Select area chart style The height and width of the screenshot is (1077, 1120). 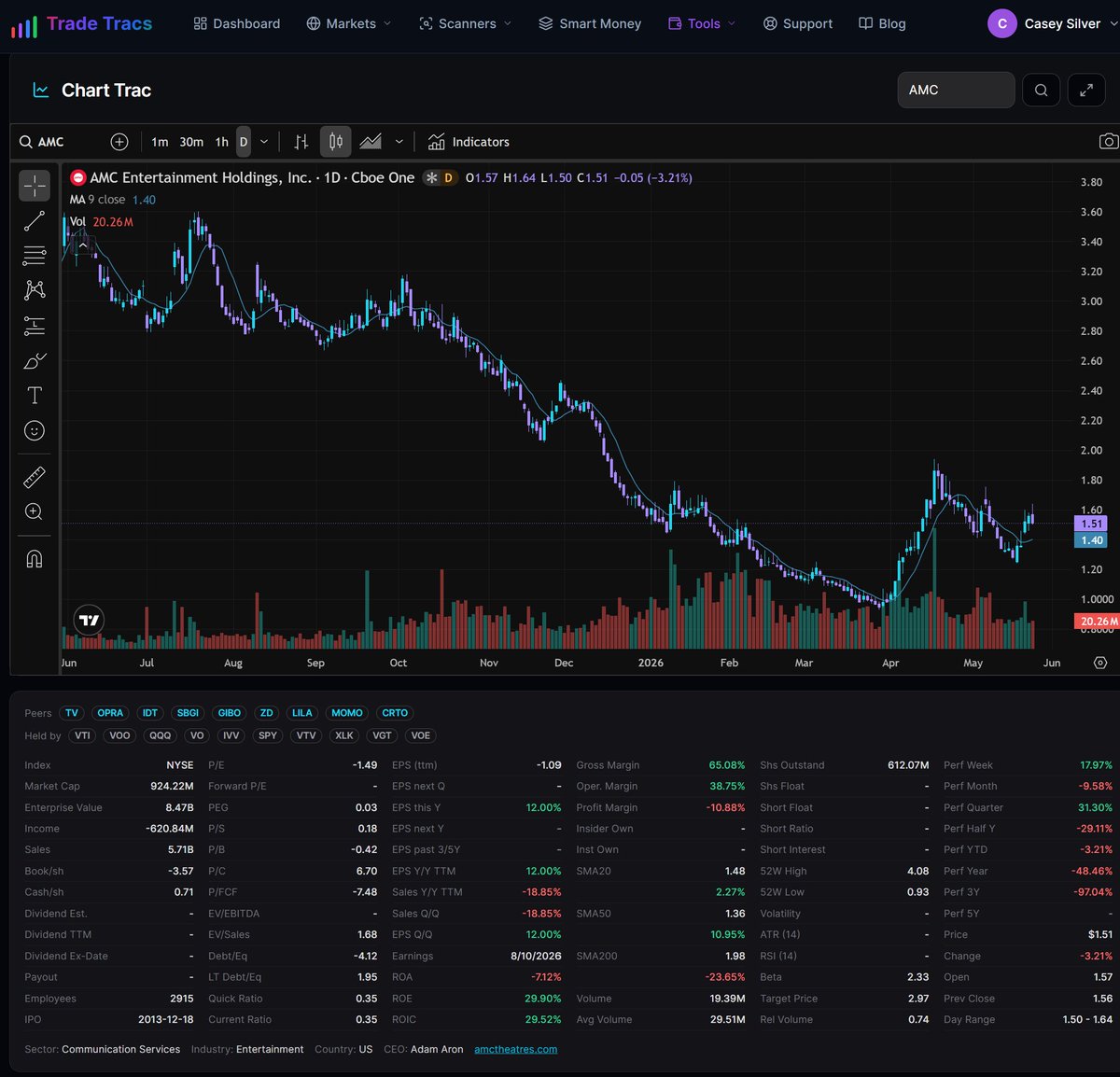tap(371, 142)
